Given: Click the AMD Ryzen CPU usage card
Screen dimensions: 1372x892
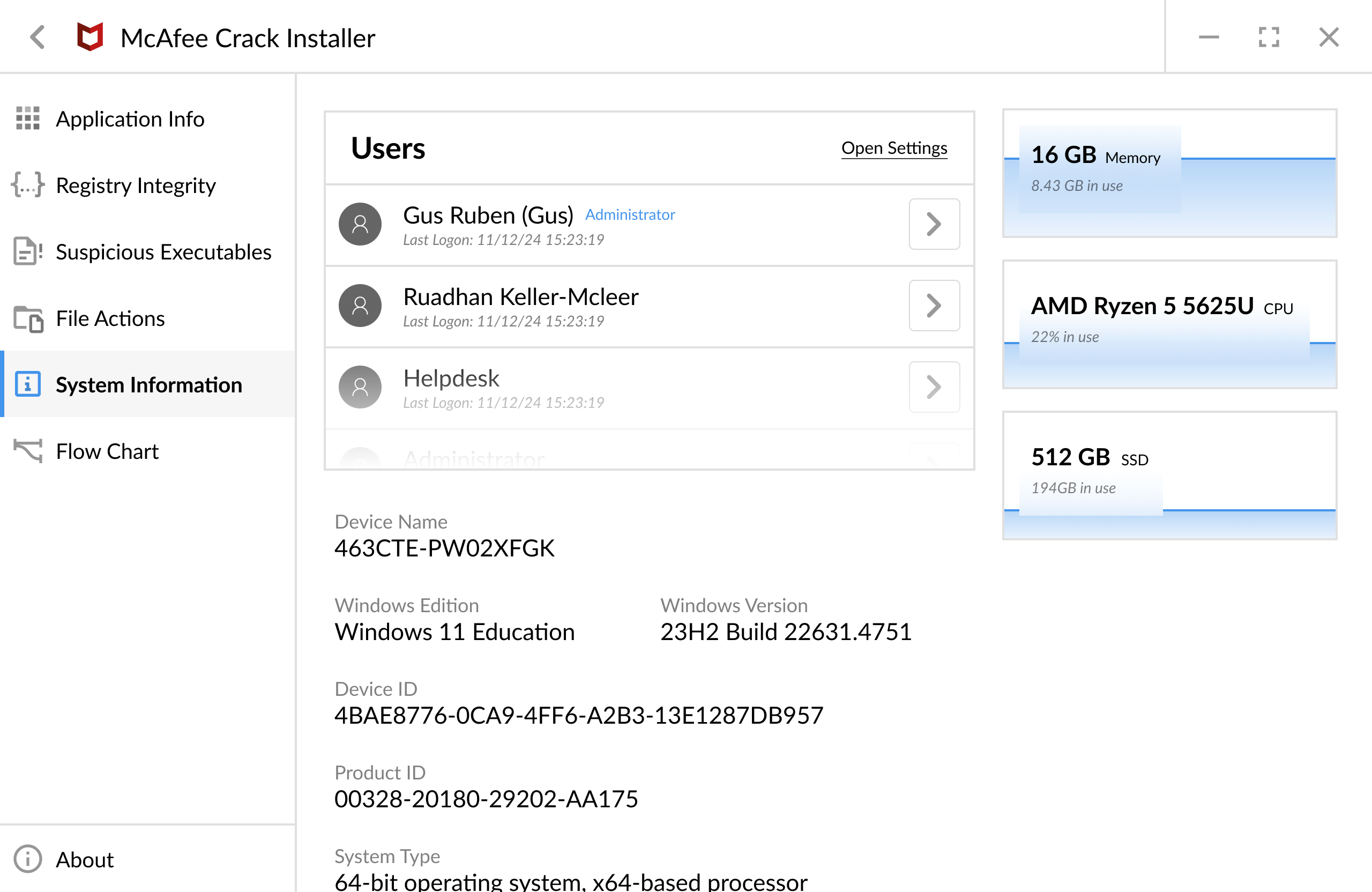Looking at the screenshot, I should click(x=1169, y=324).
